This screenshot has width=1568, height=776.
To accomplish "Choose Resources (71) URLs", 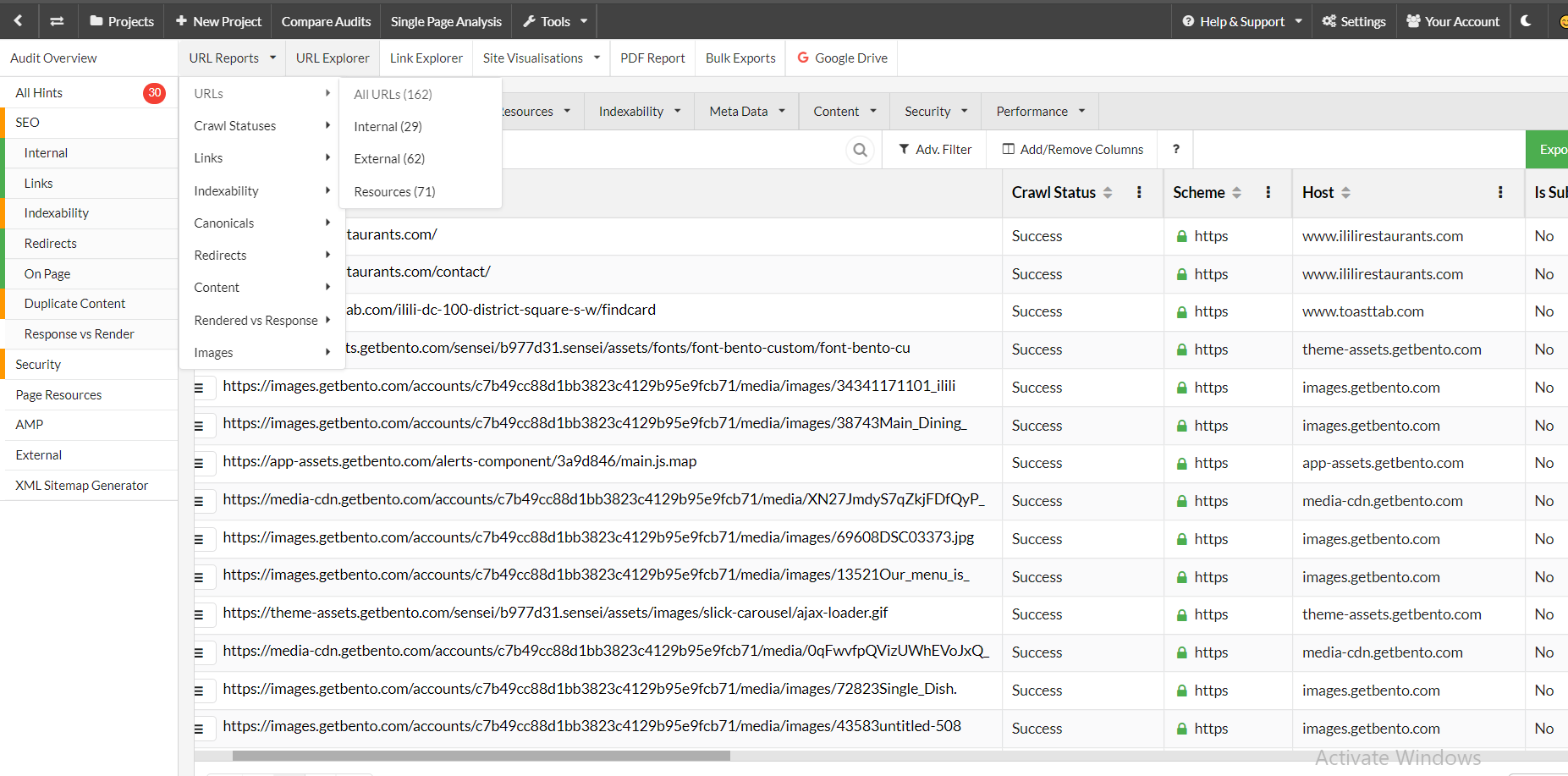I will pyautogui.click(x=421, y=192).
